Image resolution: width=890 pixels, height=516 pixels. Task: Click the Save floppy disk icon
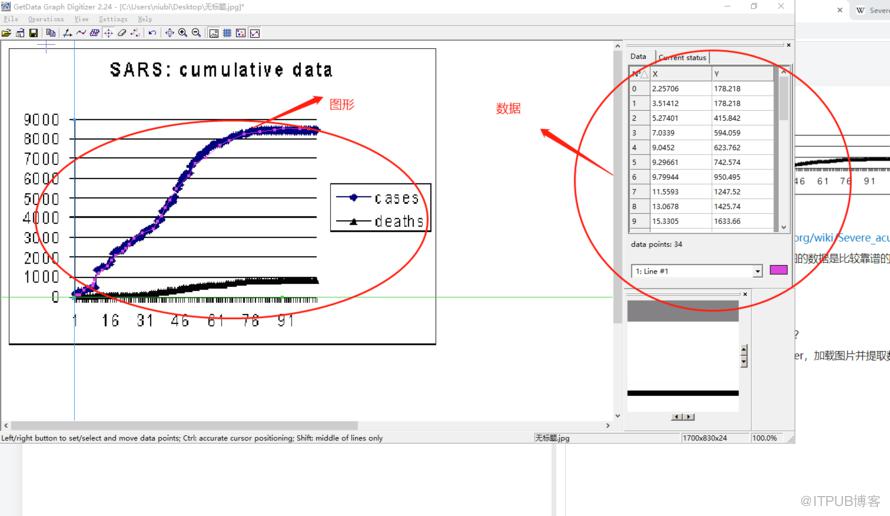point(33,33)
